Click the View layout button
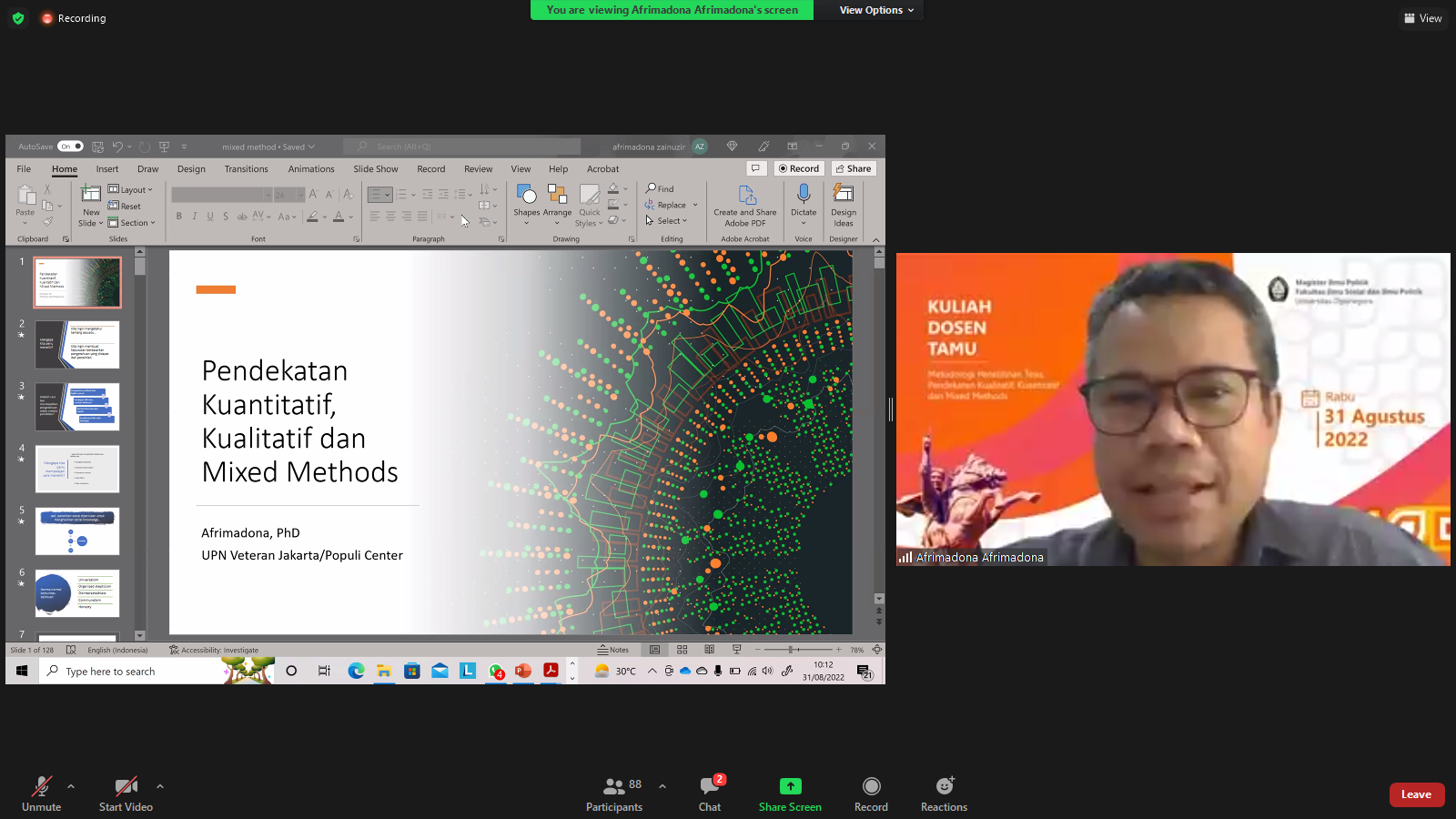 (1422, 18)
